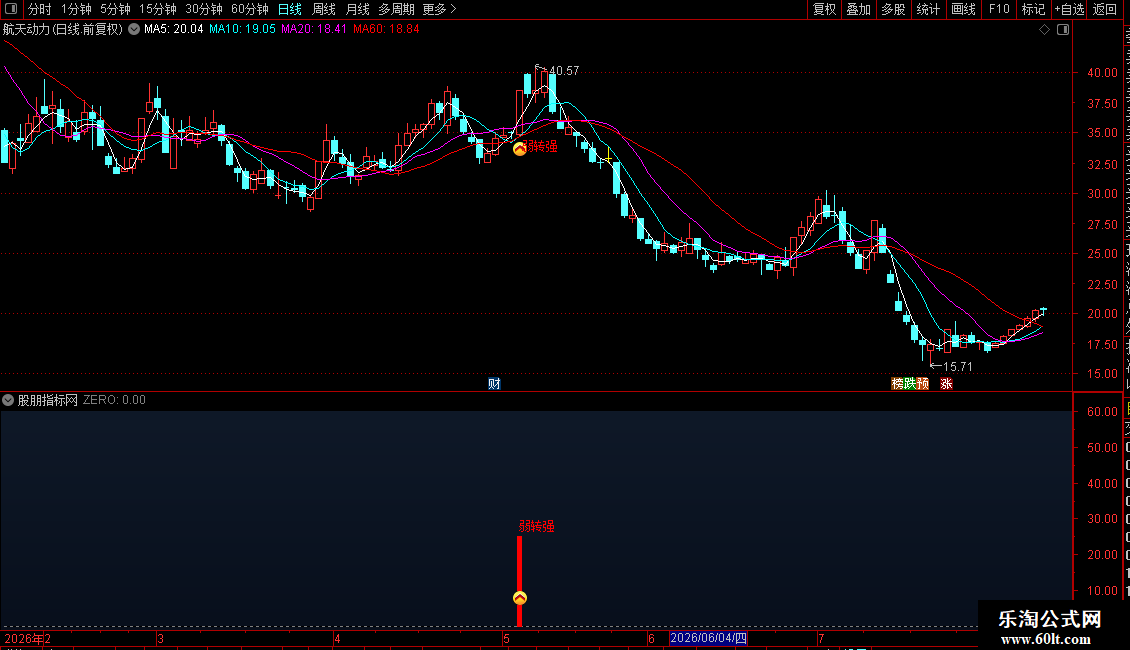Toggle the chart layout window icon
The height and width of the screenshot is (650, 1130).
click(1063, 30)
